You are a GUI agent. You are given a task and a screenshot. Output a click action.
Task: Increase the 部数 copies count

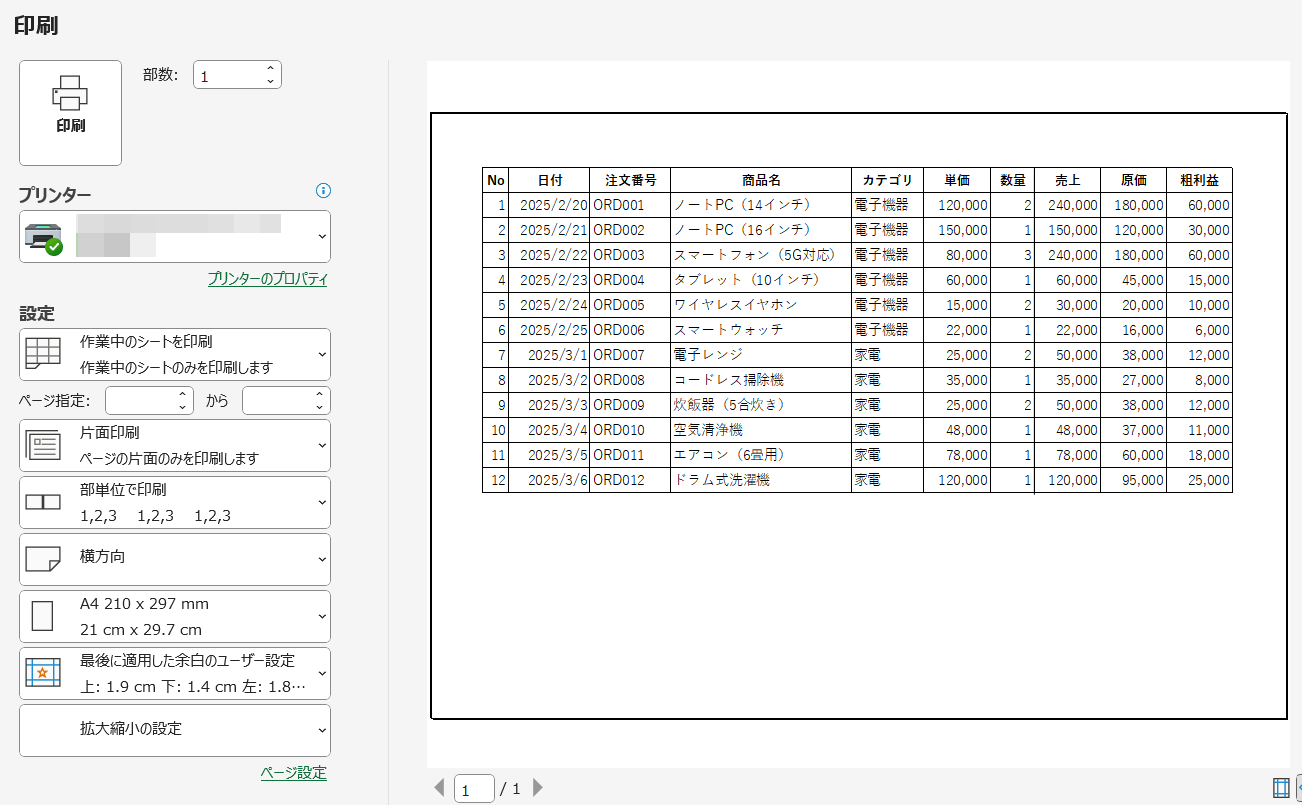click(x=270, y=69)
